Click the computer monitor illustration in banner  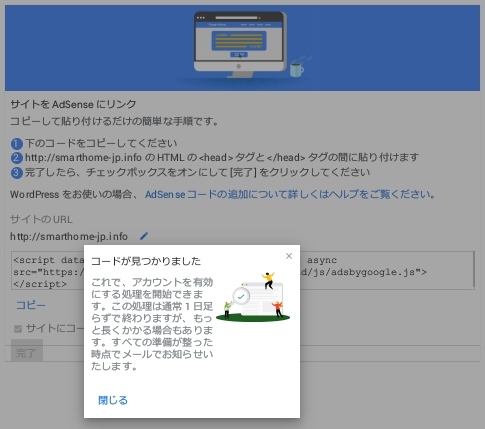pos(239,44)
